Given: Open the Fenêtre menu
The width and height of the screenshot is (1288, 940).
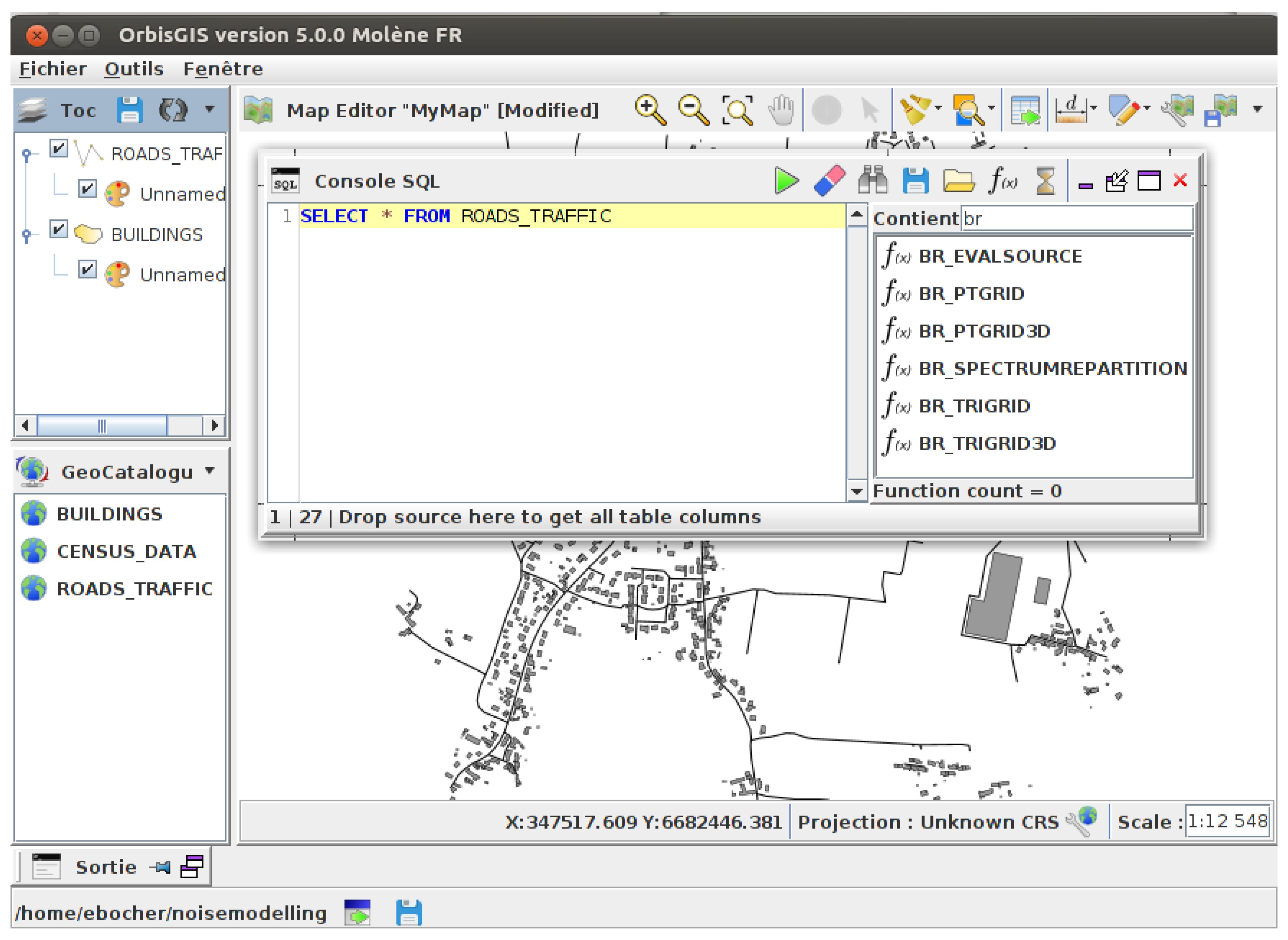Looking at the screenshot, I should 223,69.
